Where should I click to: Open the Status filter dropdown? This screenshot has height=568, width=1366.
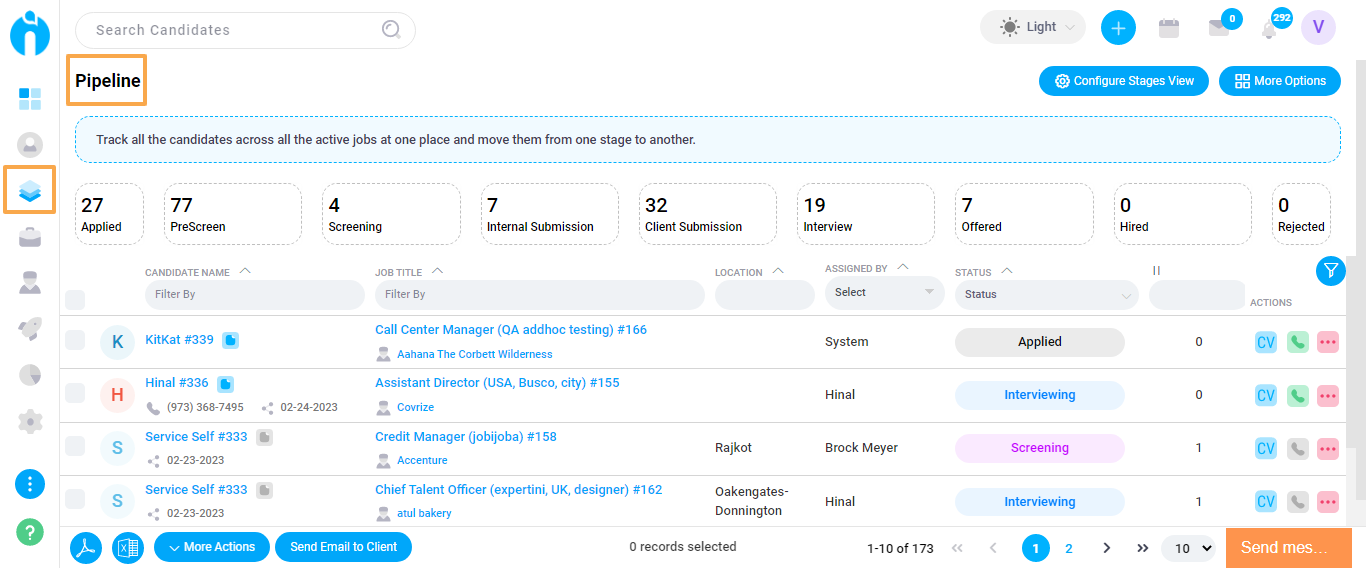click(1047, 294)
